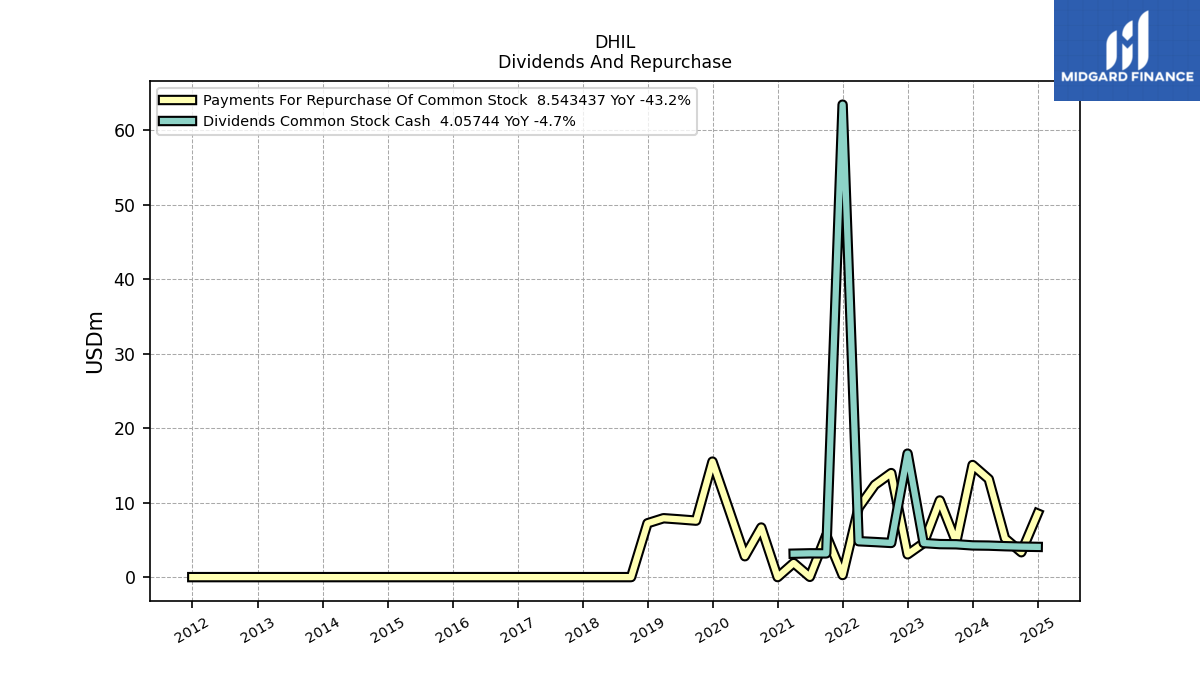The image size is (1200, 675).
Task: Click the x-axis label 2013
Action: tap(257, 630)
